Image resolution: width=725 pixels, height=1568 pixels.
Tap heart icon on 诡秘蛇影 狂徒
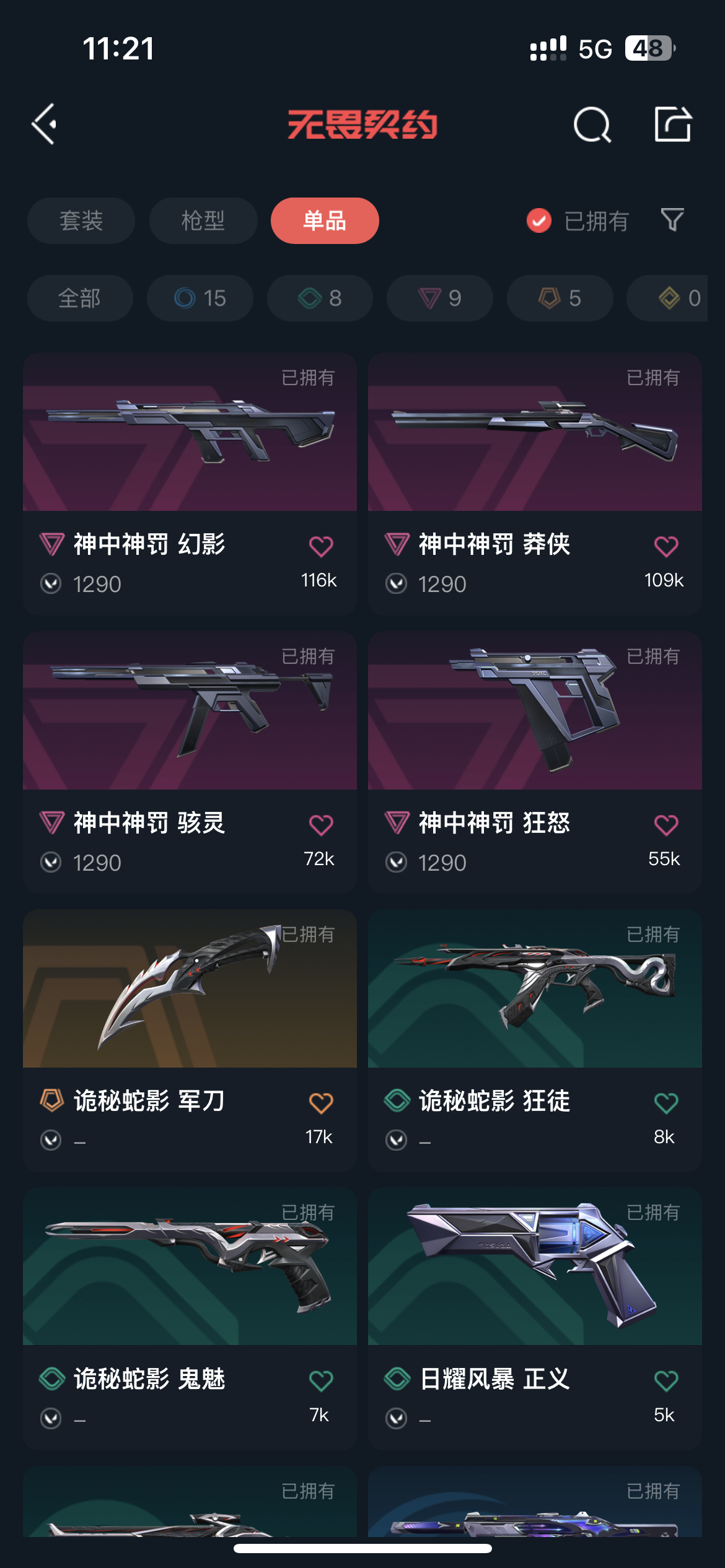tap(666, 1103)
